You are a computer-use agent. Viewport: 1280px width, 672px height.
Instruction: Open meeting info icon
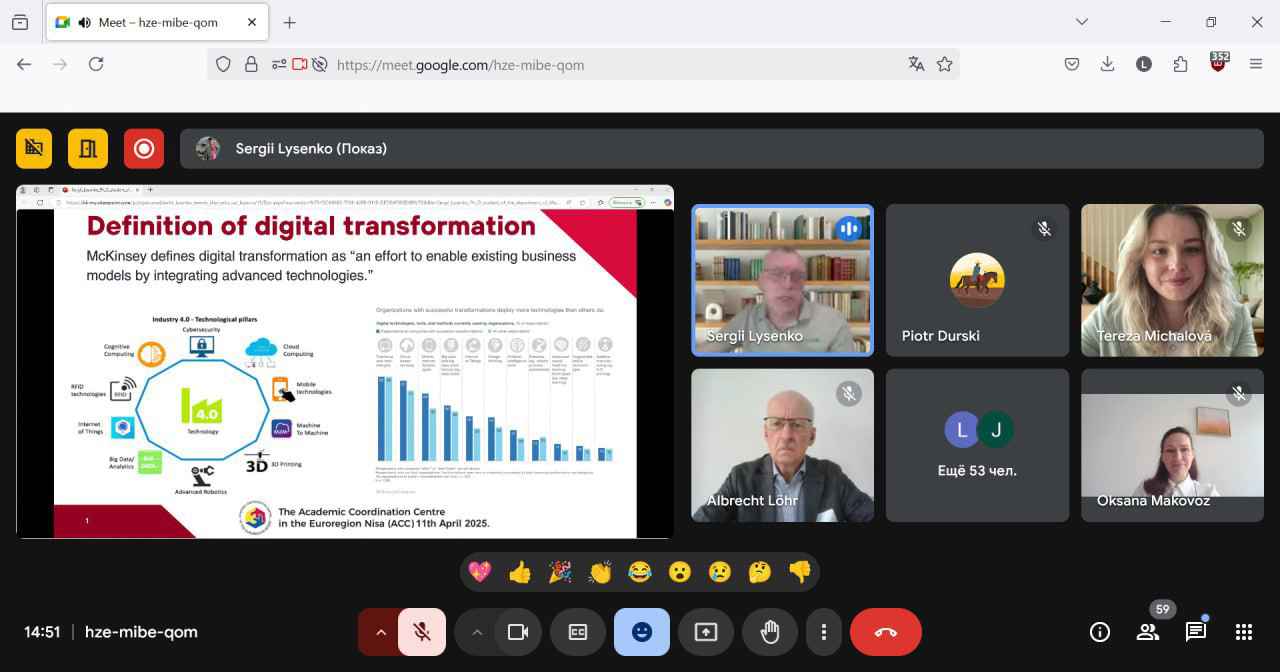[x=1100, y=632]
